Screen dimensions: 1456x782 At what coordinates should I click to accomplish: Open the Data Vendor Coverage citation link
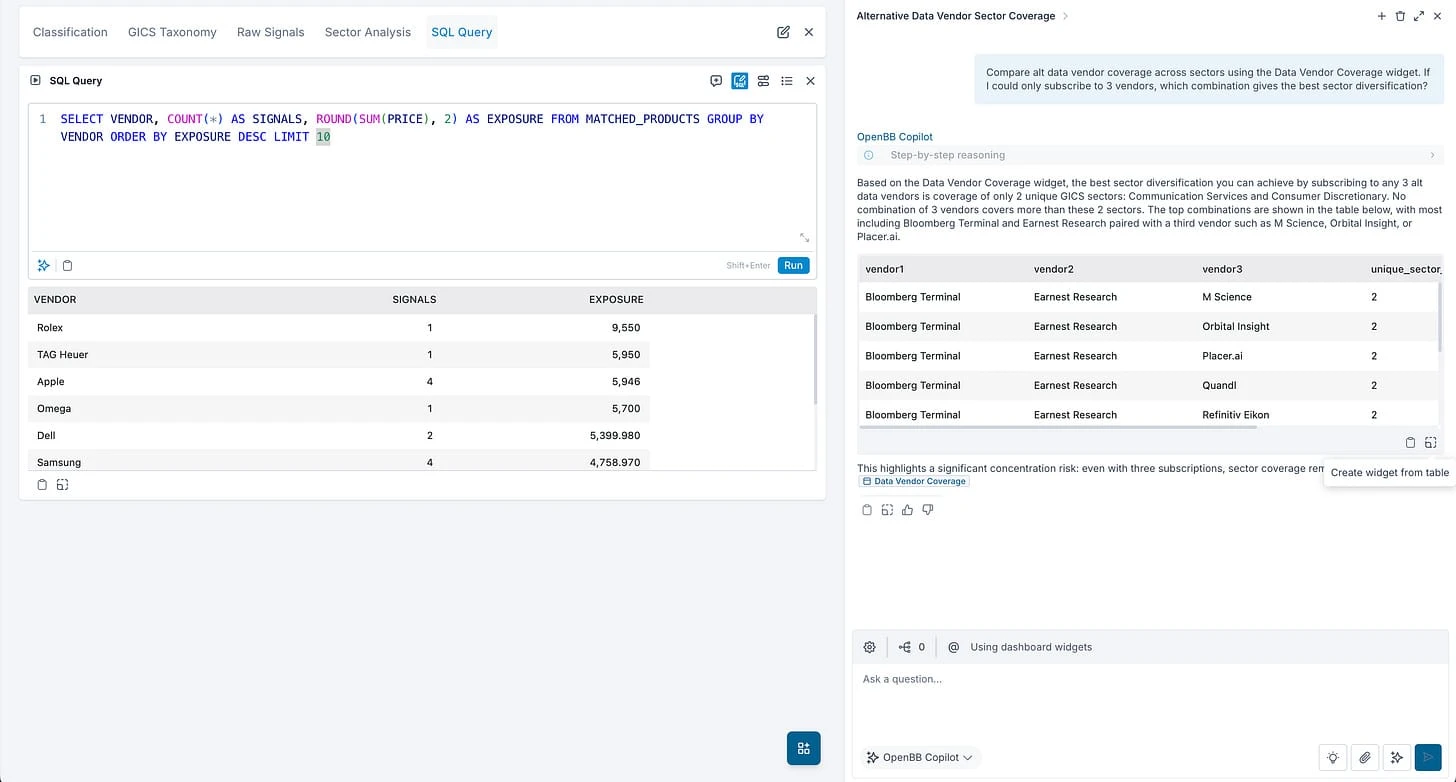914,481
